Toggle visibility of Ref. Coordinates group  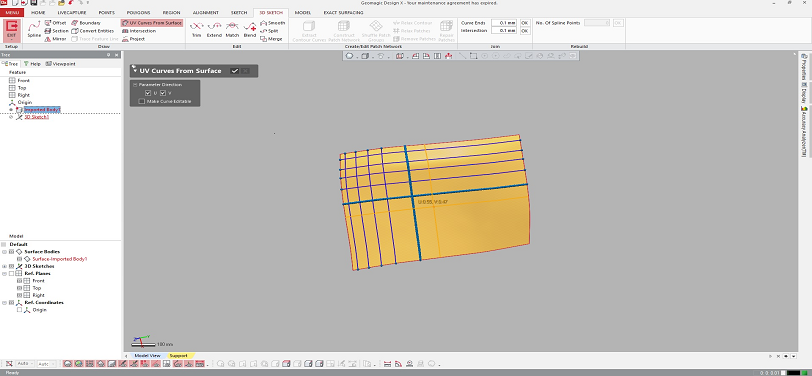[x=11, y=302]
